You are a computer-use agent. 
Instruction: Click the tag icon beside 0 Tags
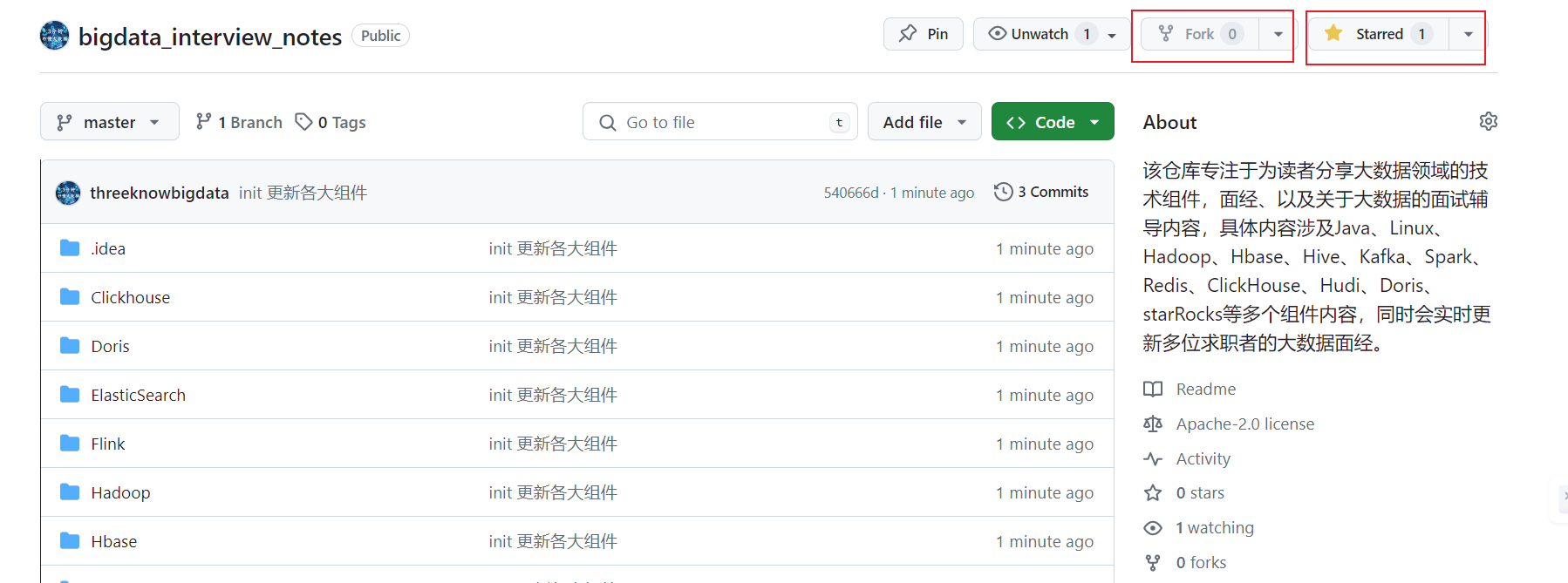303,121
